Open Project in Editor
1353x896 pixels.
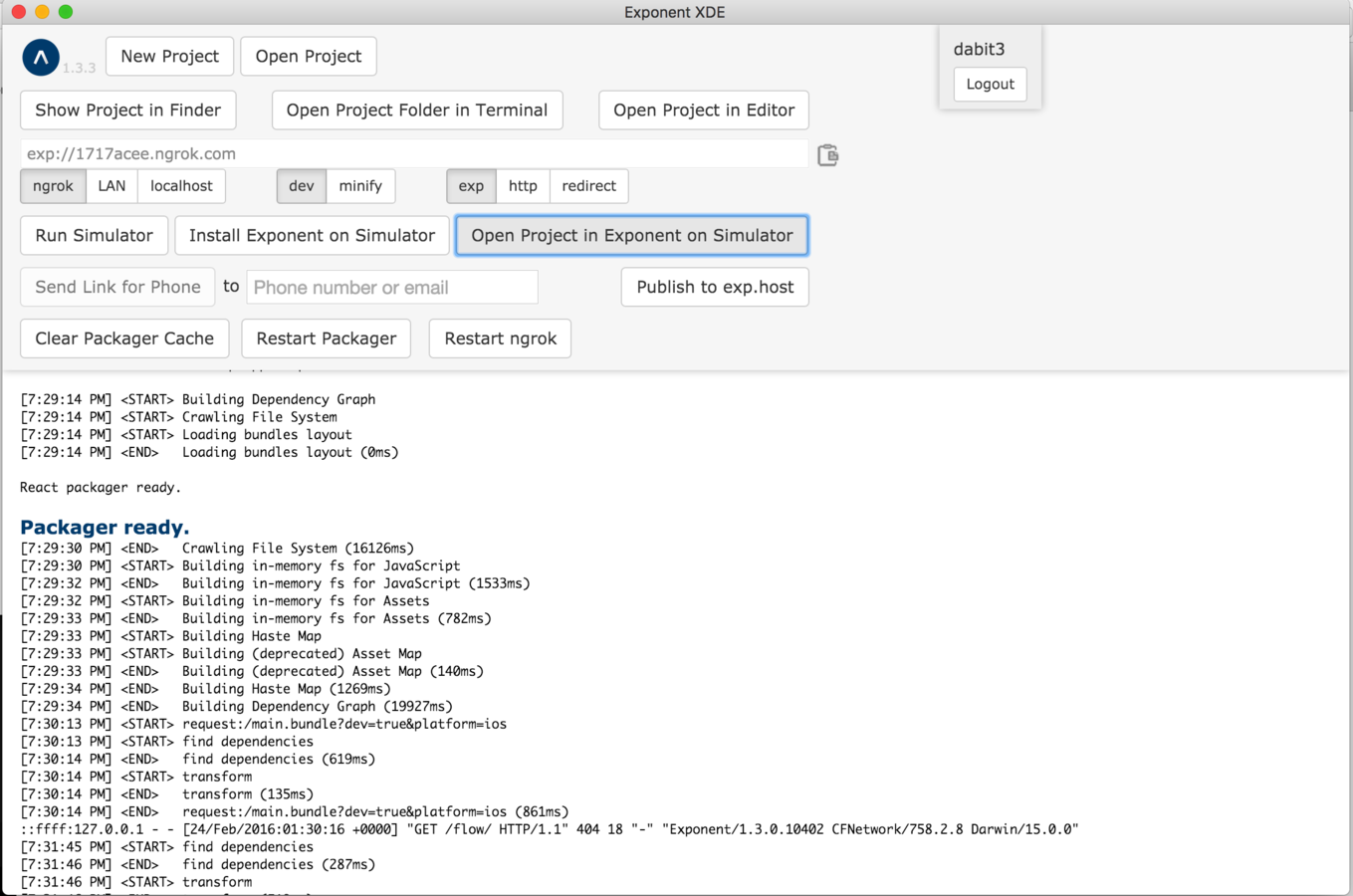pyautogui.click(x=704, y=110)
